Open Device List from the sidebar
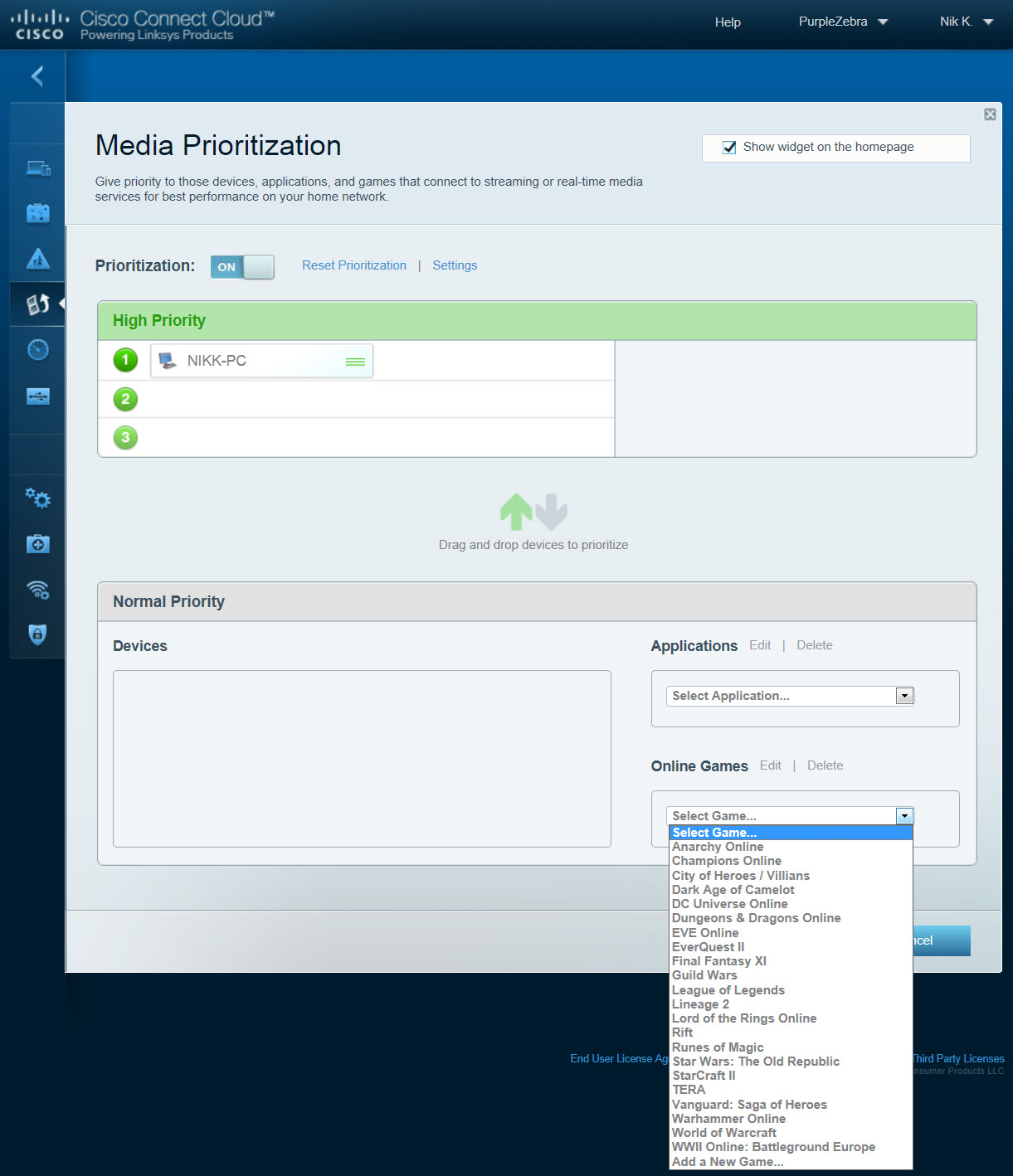This screenshot has height=1176, width=1013. pos(38,169)
